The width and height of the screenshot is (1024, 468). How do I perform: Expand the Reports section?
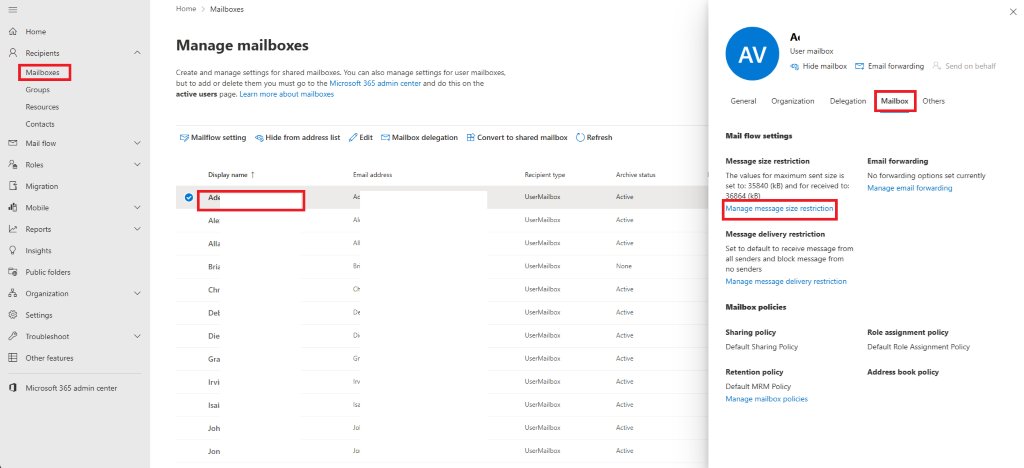[137, 229]
